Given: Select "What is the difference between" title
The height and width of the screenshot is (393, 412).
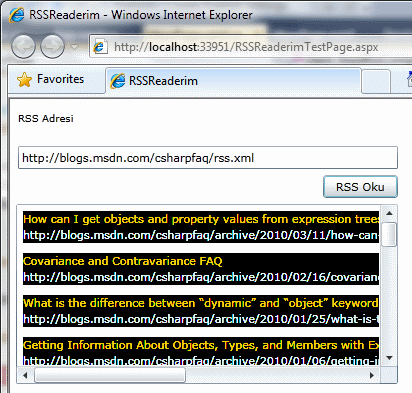Looking at the screenshot, I should click(201, 303).
